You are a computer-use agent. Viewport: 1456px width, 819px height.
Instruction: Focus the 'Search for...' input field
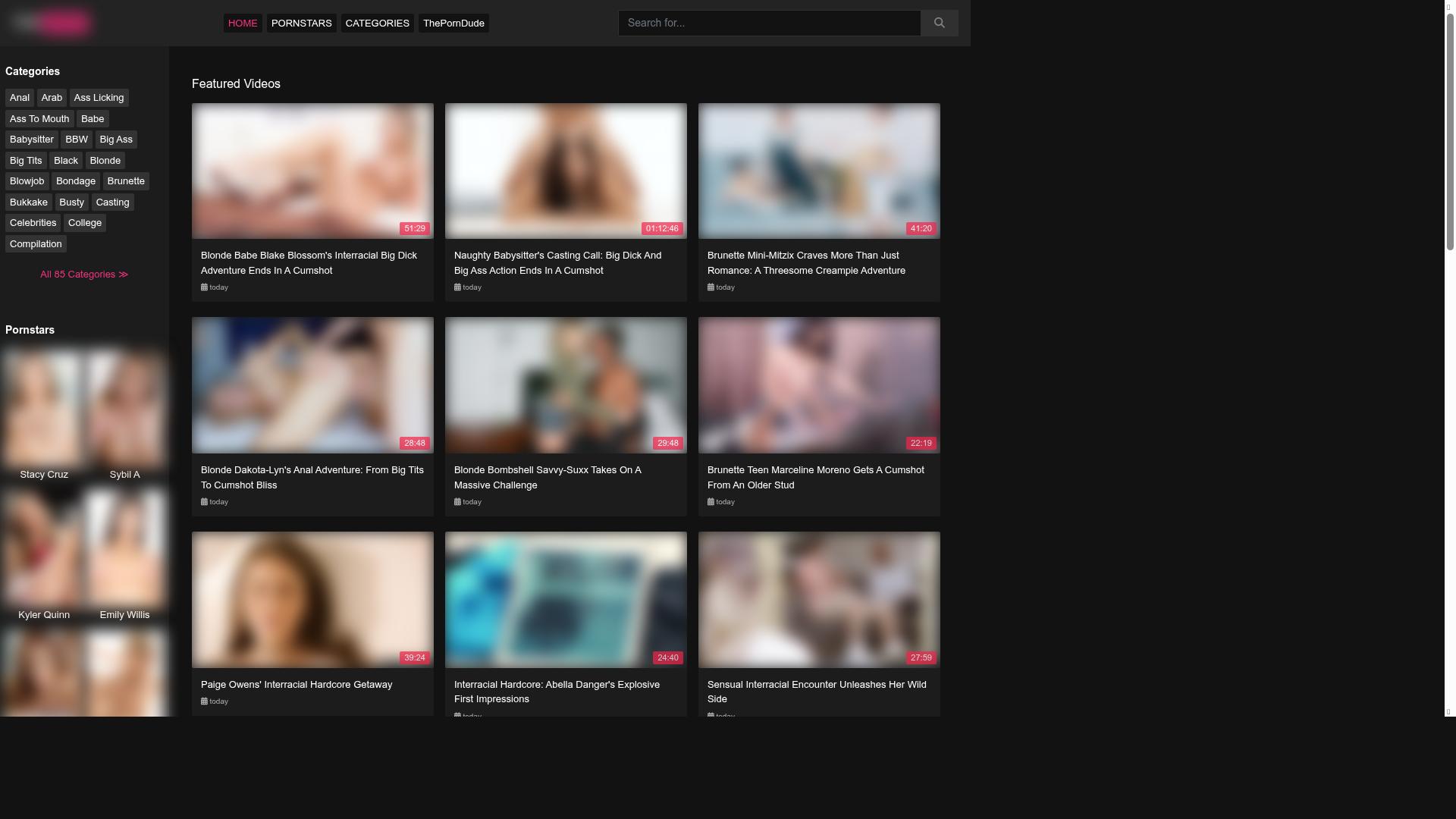(769, 23)
